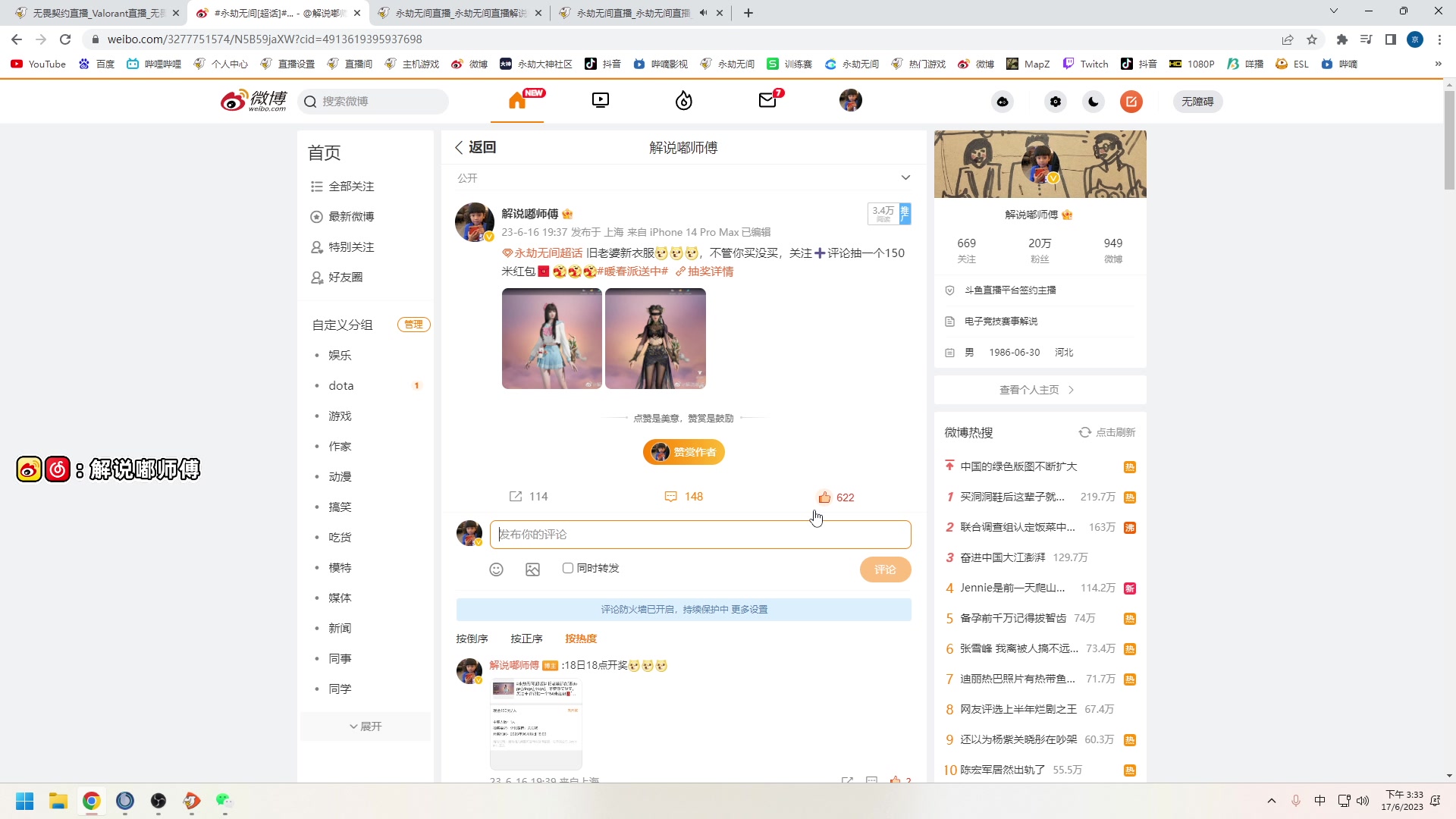Check the 同时转发 repost option
This screenshot has width=1456, height=819.
tap(566, 568)
